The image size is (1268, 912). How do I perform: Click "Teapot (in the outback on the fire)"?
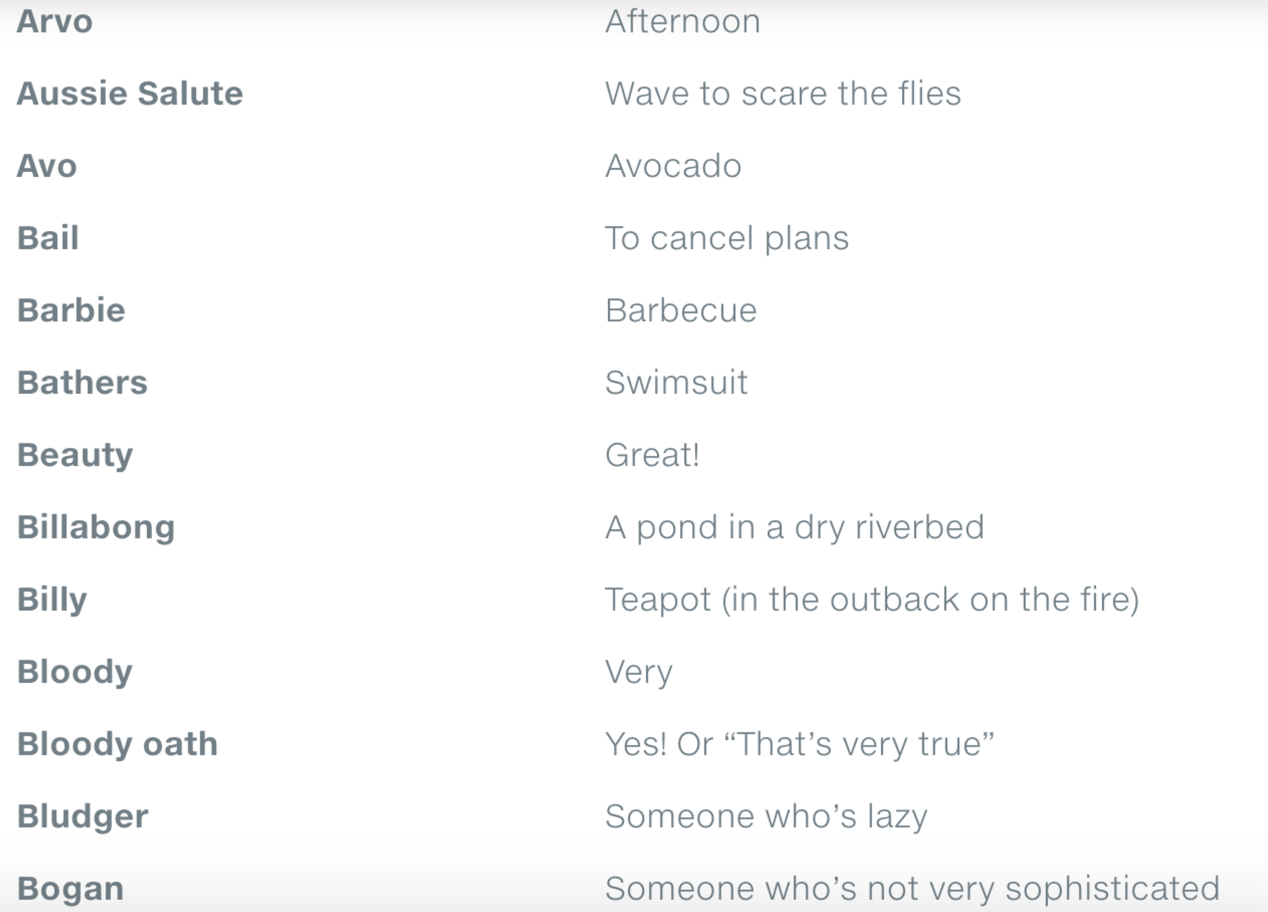click(x=871, y=600)
